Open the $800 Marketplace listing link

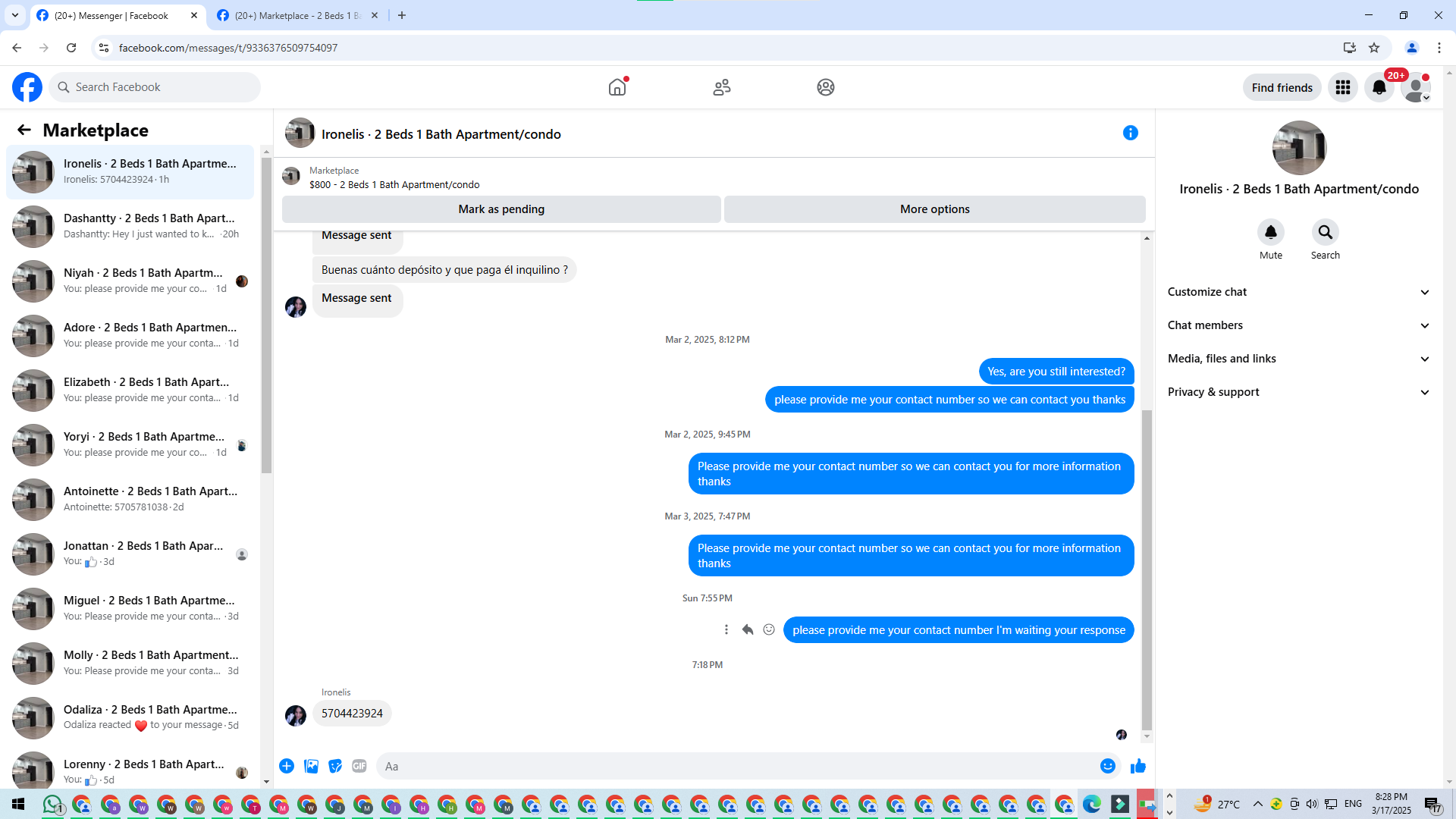point(394,184)
